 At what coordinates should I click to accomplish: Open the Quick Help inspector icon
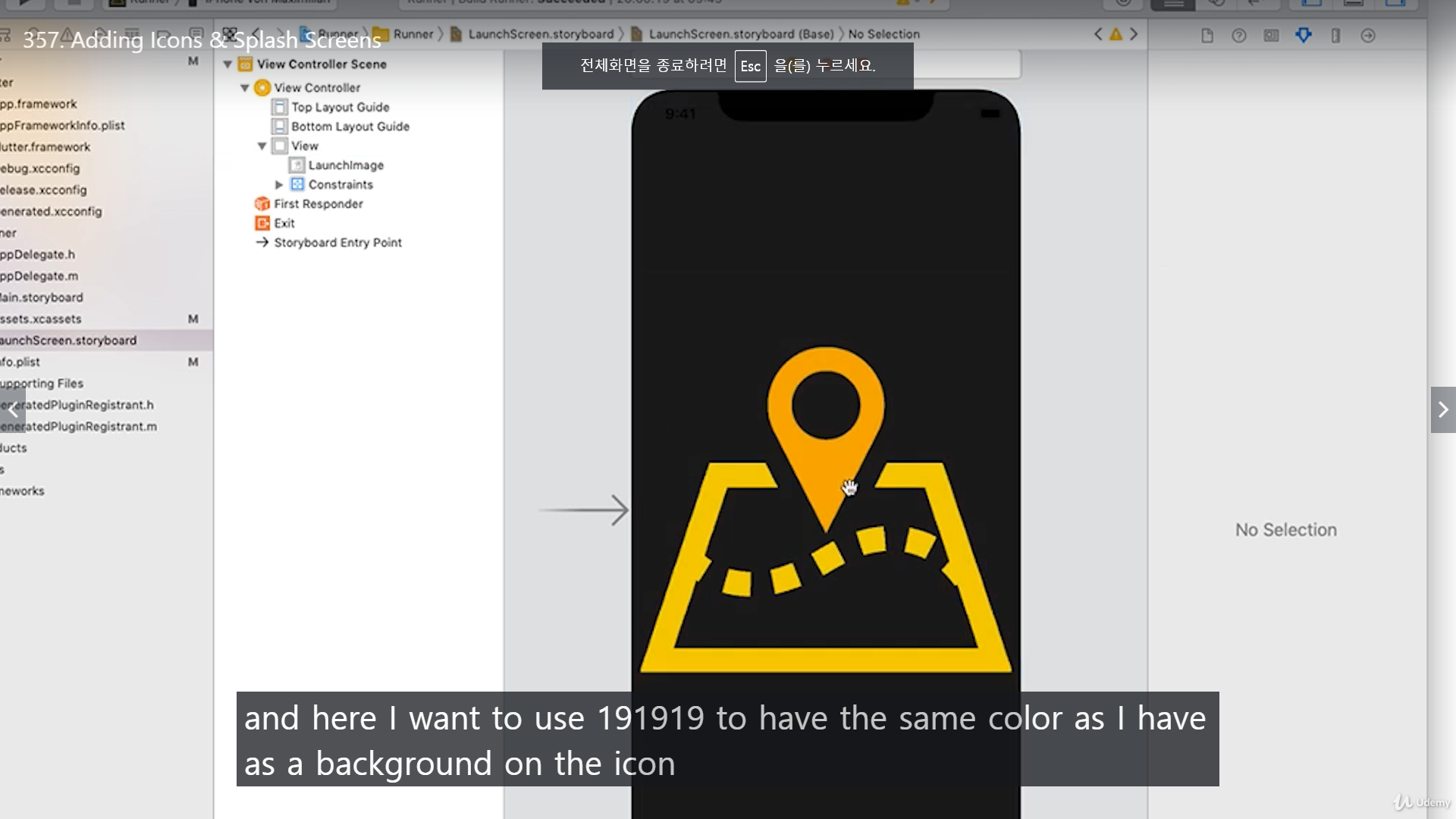click(1239, 36)
